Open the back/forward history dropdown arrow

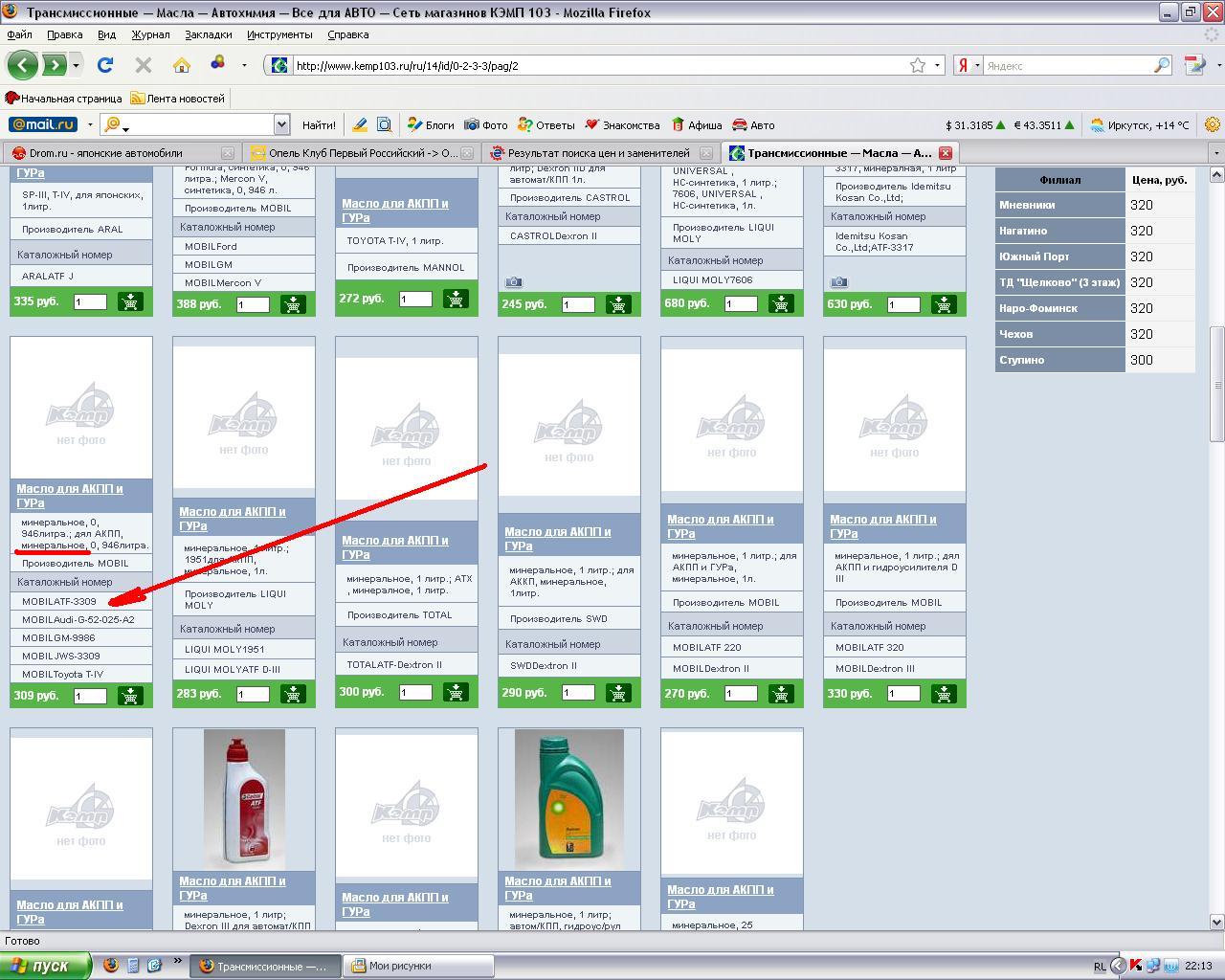tap(77, 65)
